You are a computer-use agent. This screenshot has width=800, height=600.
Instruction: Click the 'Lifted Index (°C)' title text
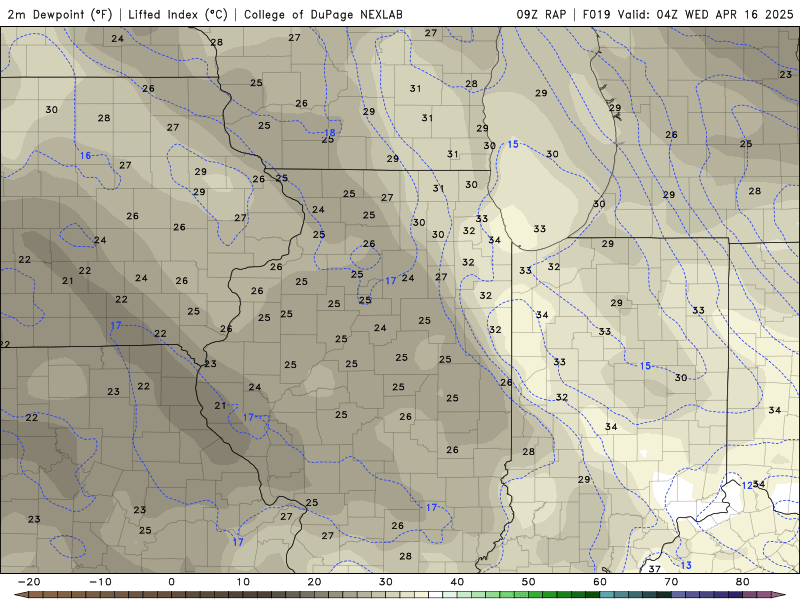[x=178, y=14]
